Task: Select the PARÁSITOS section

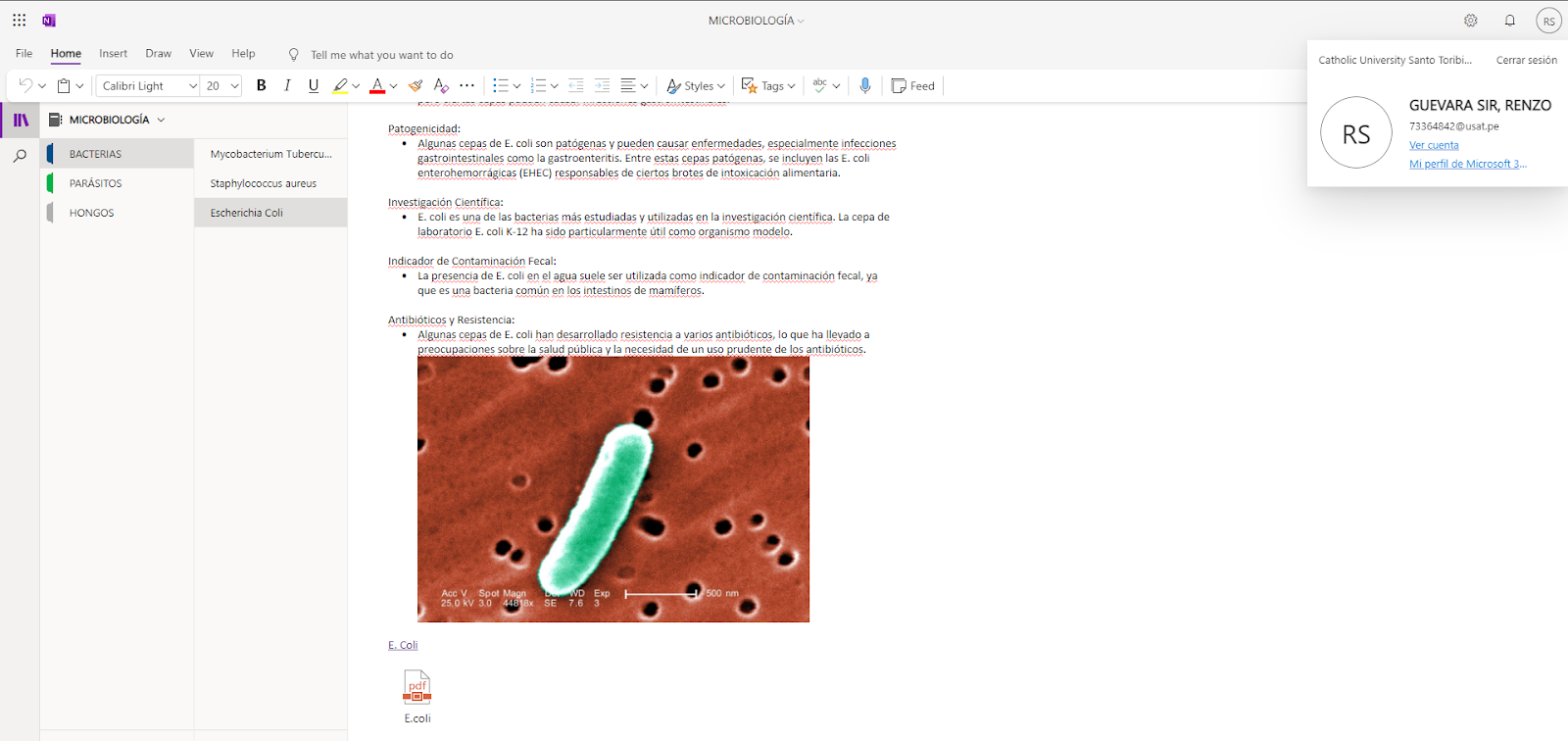Action: (118, 183)
